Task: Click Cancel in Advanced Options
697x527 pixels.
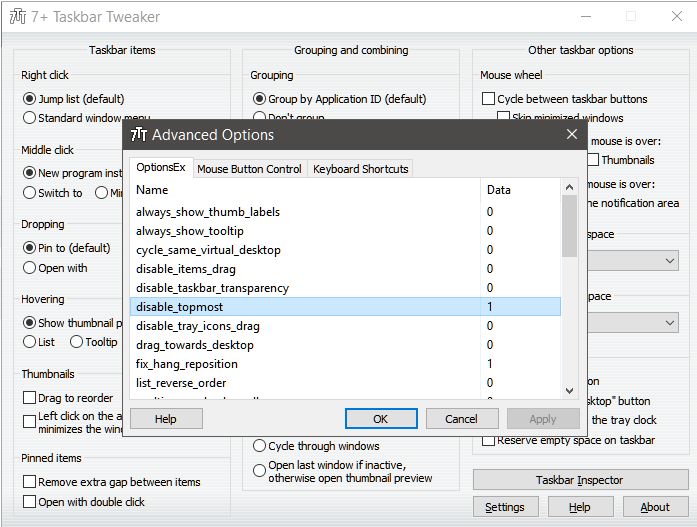Action: tap(461, 419)
